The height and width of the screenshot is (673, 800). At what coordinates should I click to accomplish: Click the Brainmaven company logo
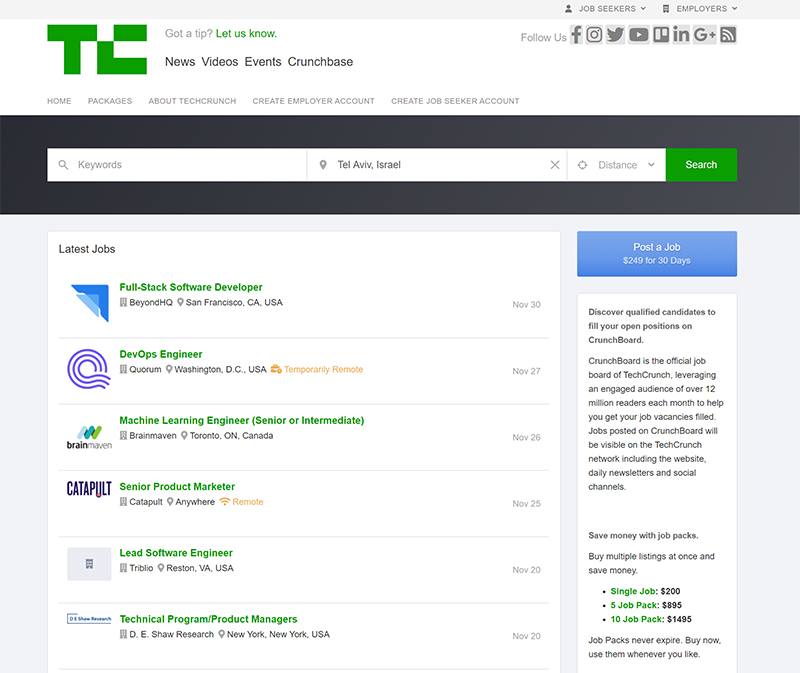pyautogui.click(x=89, y=437)
